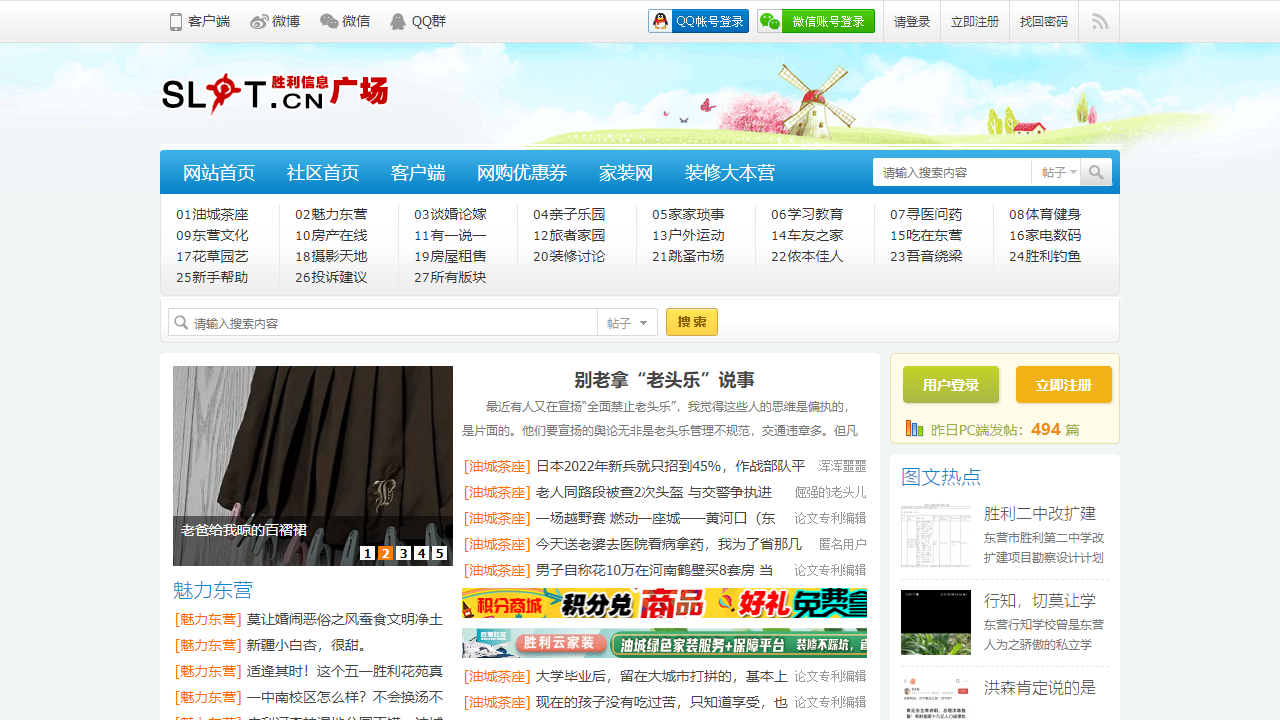Log in with QQ账号登录 button
The image size is (1280, 720).
tap(698, 21)
